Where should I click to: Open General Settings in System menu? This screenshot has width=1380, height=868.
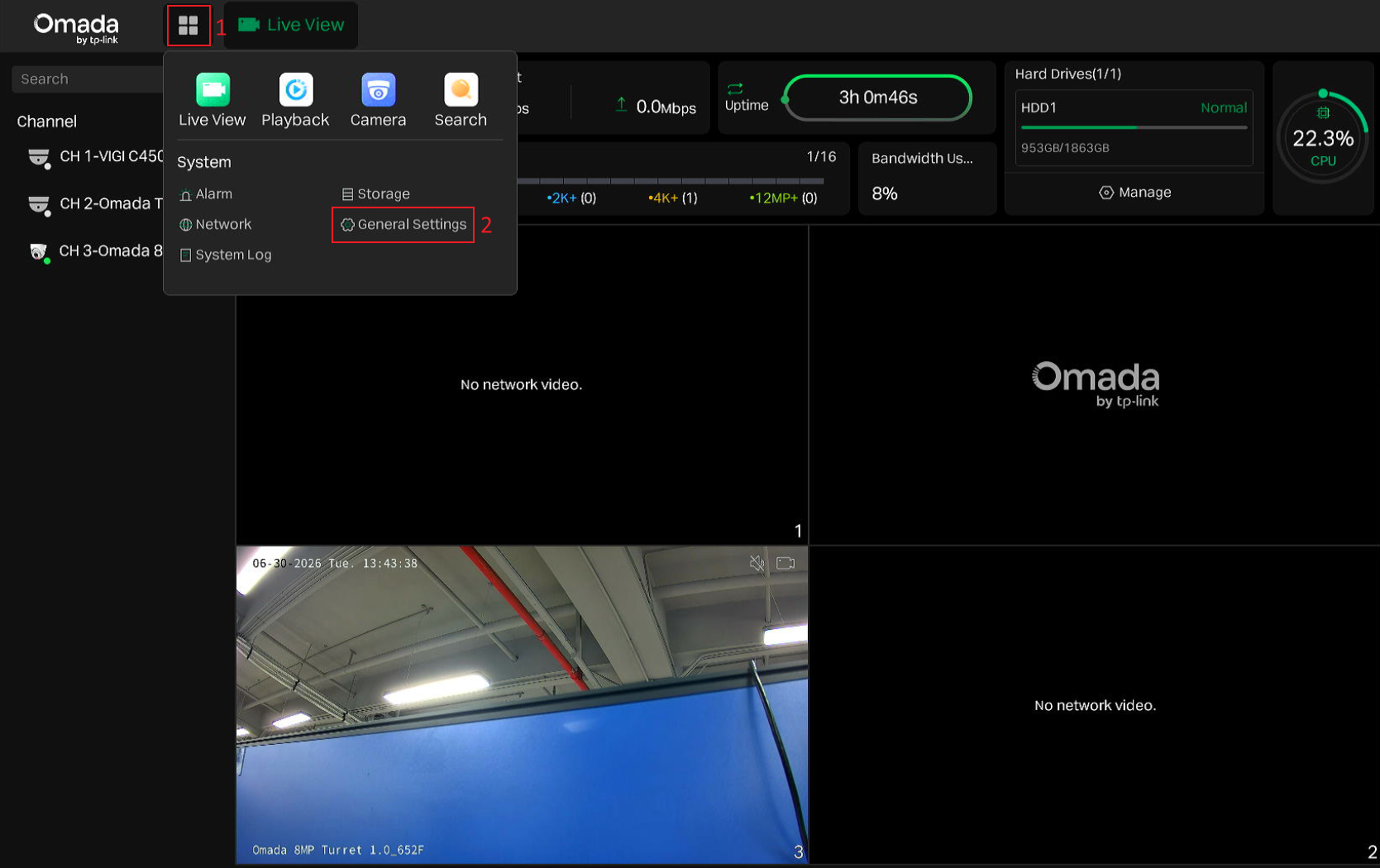pos(403,224)
